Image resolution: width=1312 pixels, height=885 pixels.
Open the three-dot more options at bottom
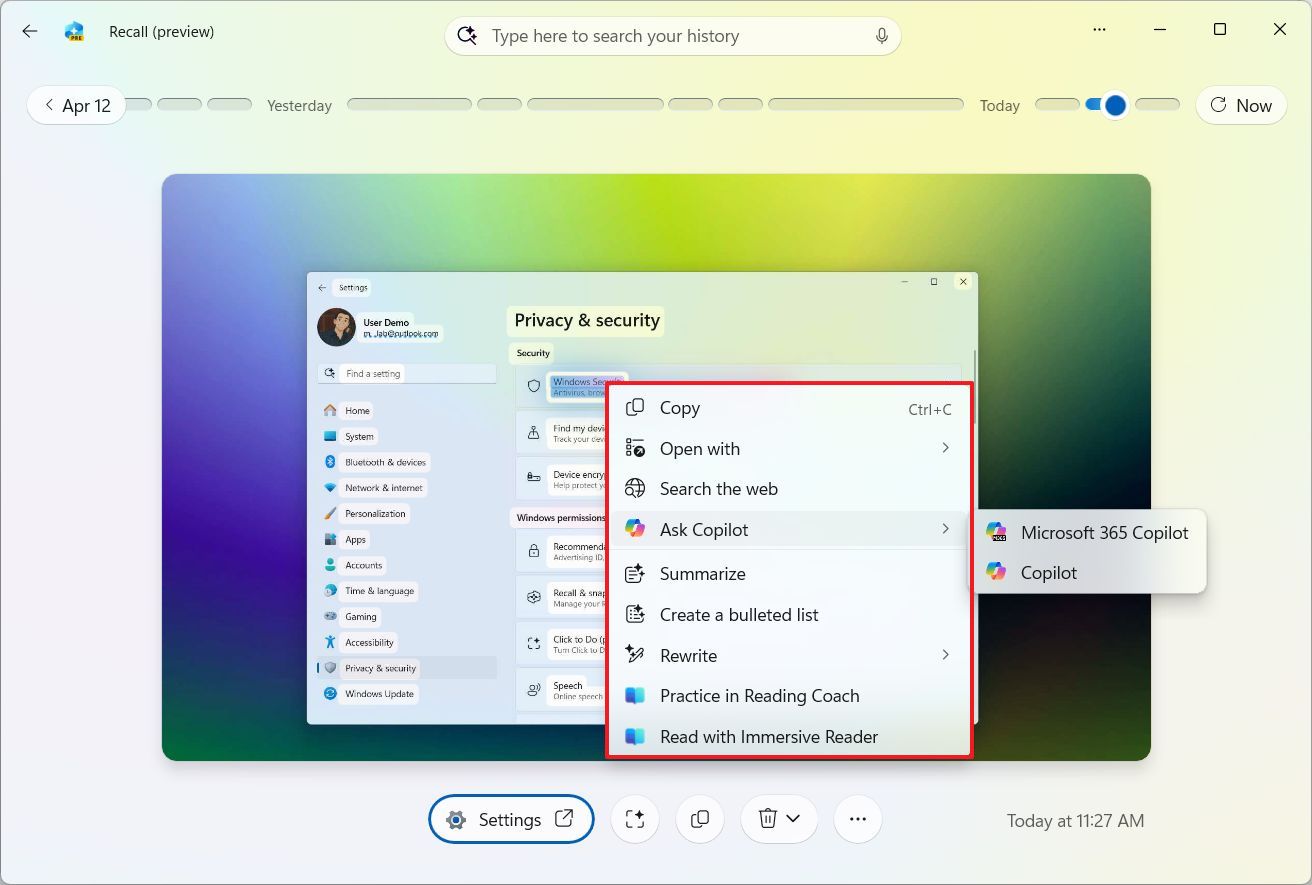pyautogui.click(x=857, y=819)
